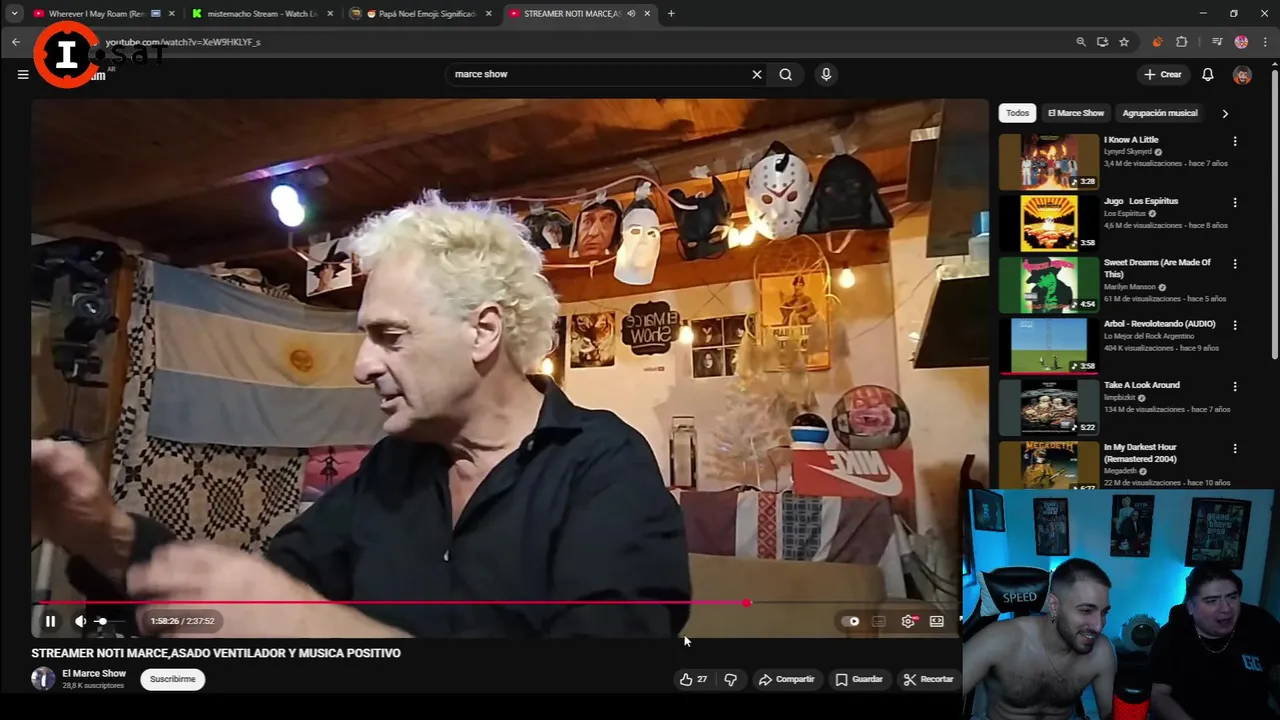Run search with magnifier button
The height and width of the screenshot is (720, 1280).
(786, 74)
